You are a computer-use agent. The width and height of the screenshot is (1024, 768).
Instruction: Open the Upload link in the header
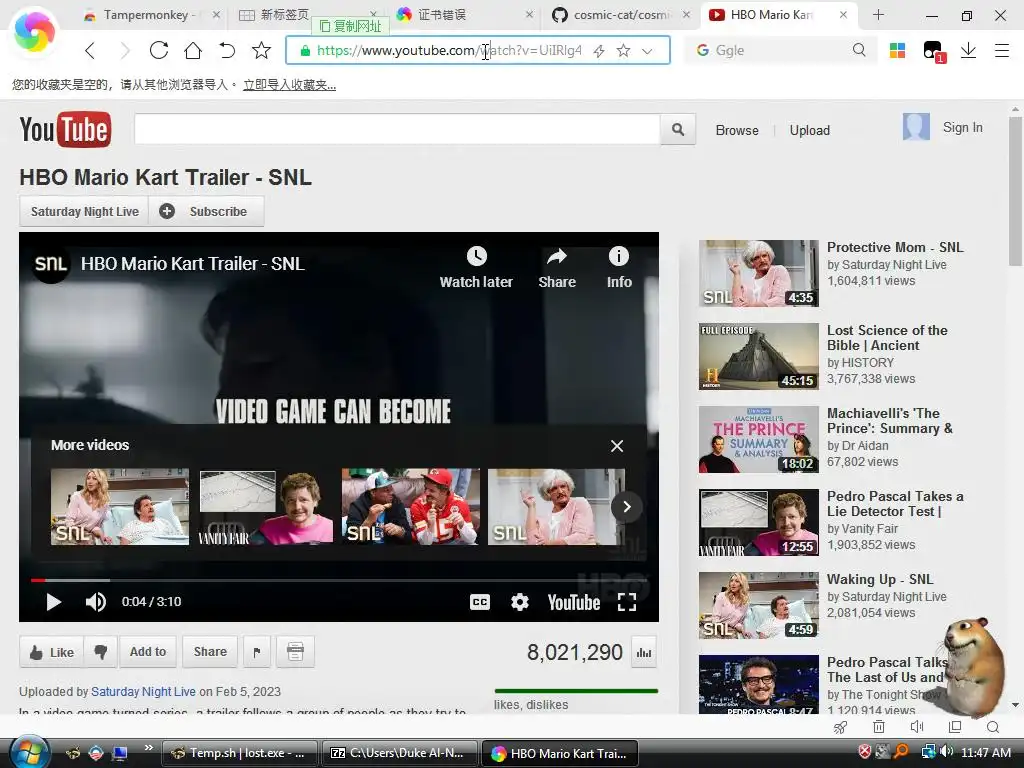(x=809, y=131)
